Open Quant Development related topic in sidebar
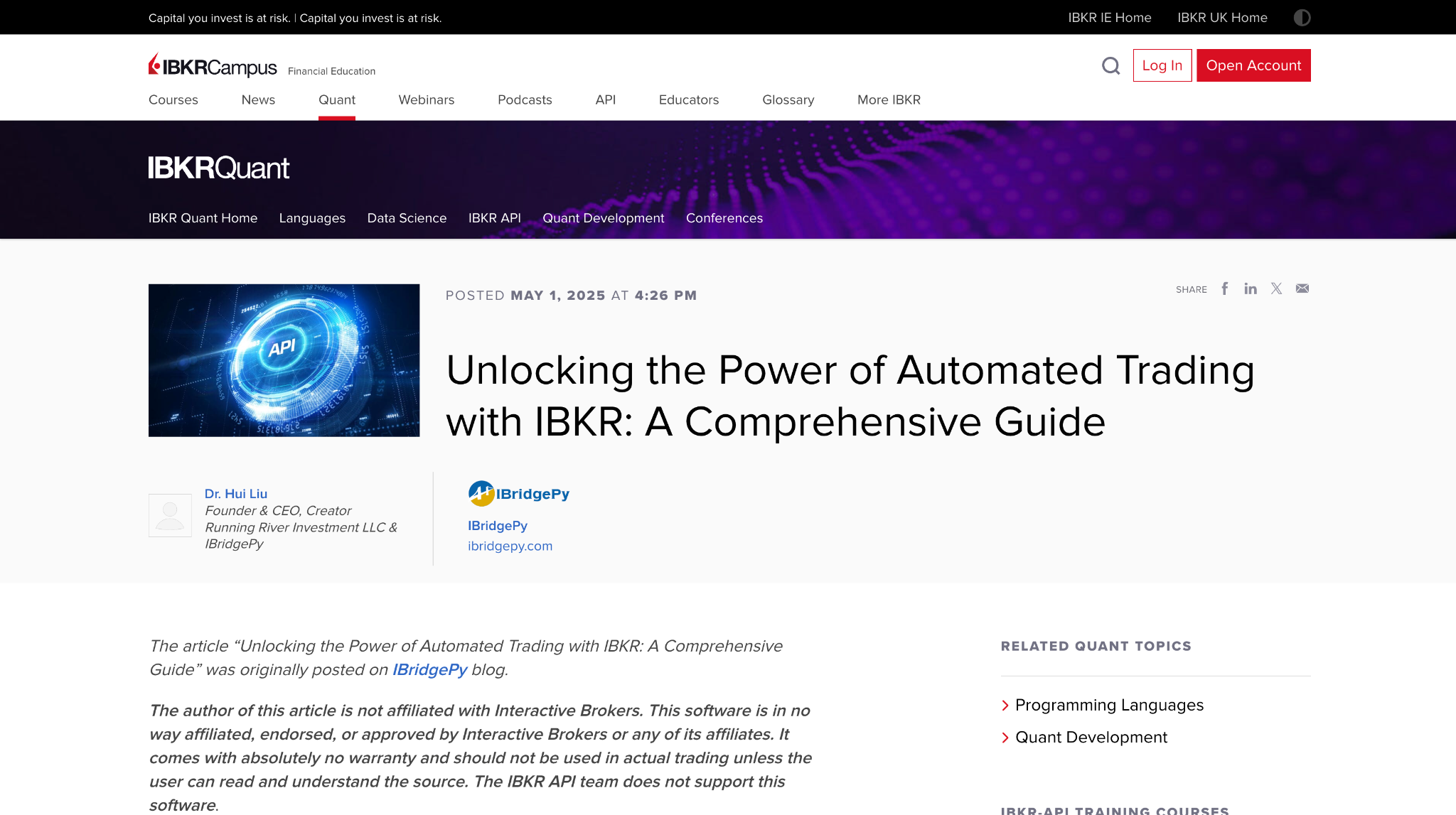The width and height of the screenshot is (1456, 815). [x=1091, y=738]
